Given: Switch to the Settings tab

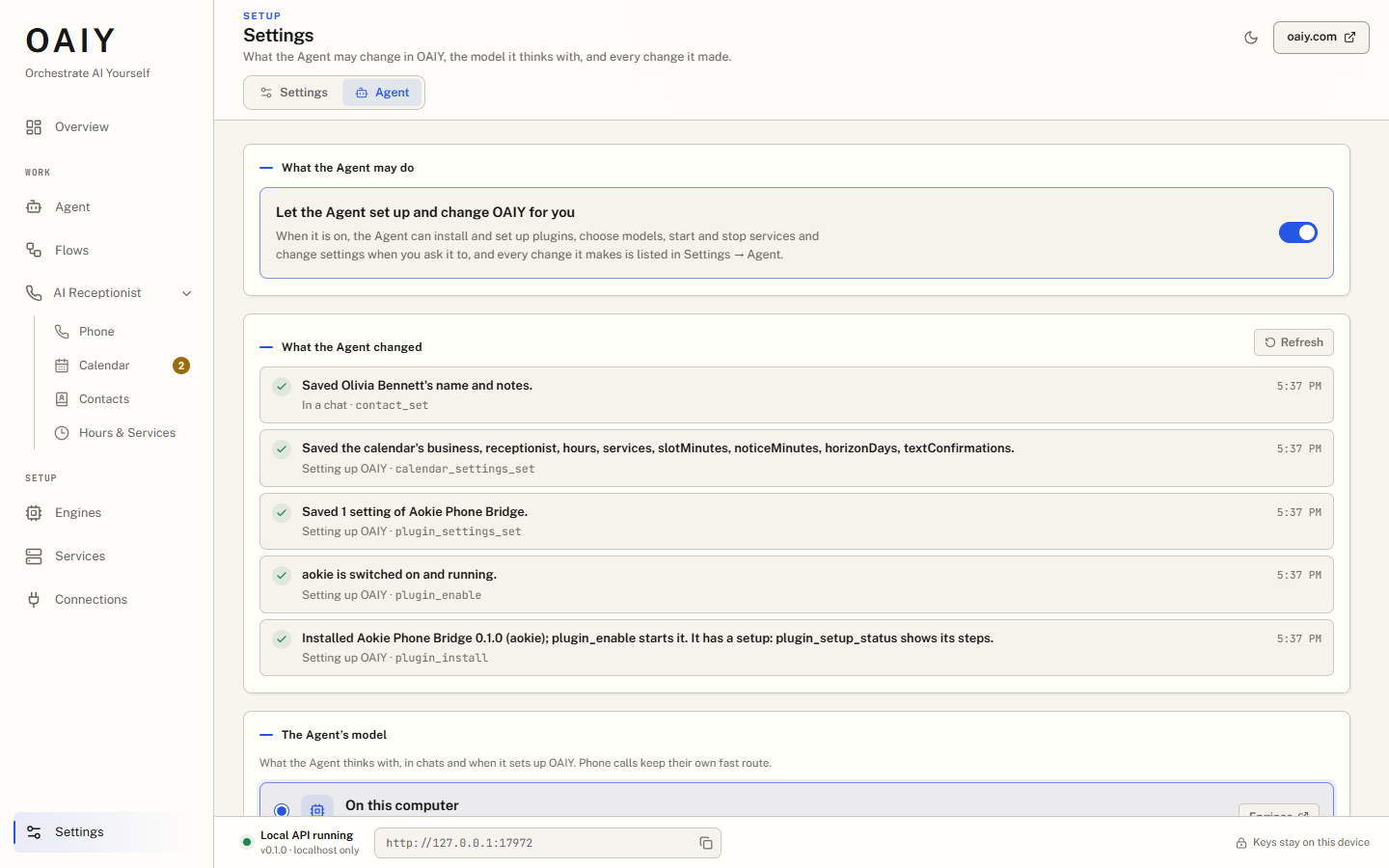Looking at the screenshot, I should [x=294, y=93].
